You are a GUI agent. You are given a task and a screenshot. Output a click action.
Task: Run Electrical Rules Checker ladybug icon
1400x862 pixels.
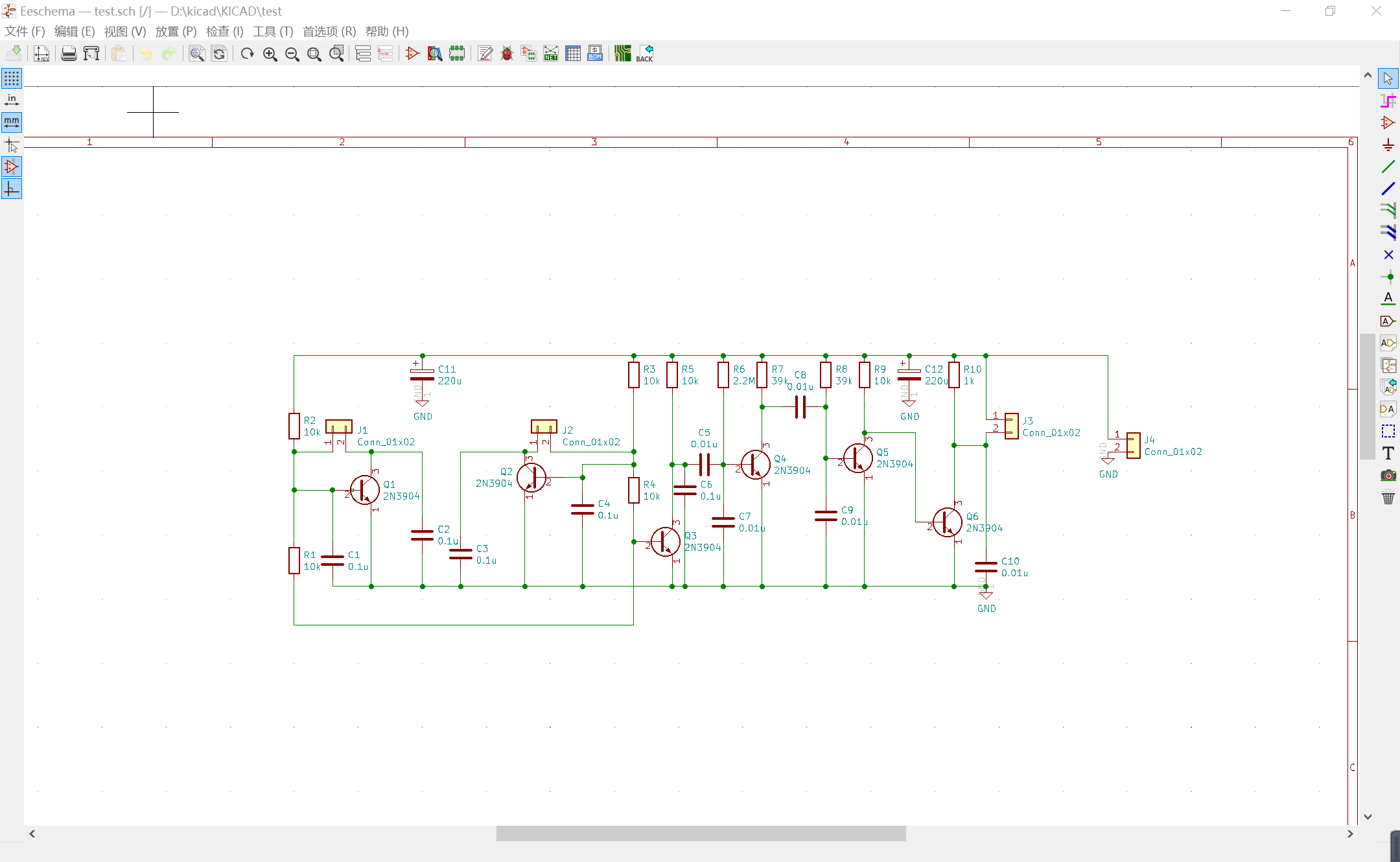[507, 53]
